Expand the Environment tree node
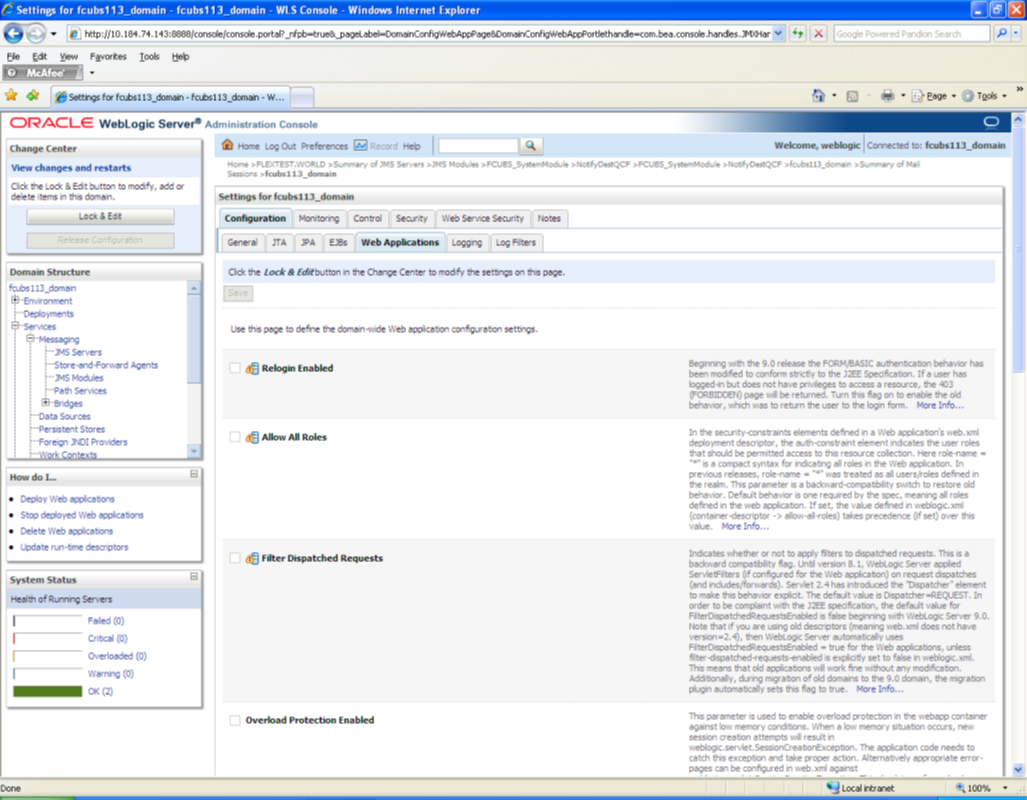1027x800 pixels. point(15,300)
